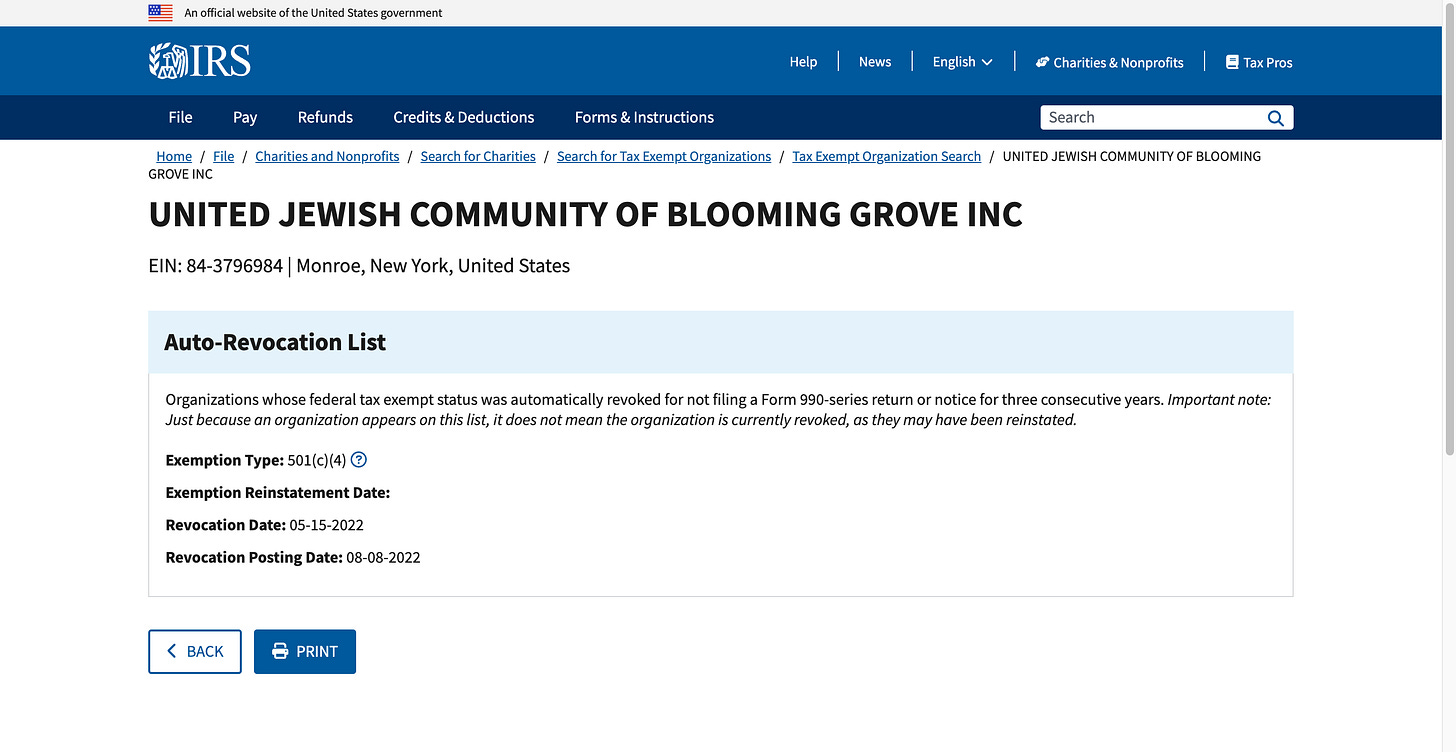Screen dimensions: 1456x752
Task: Click the back chevron icon
Action: (172, 651)
